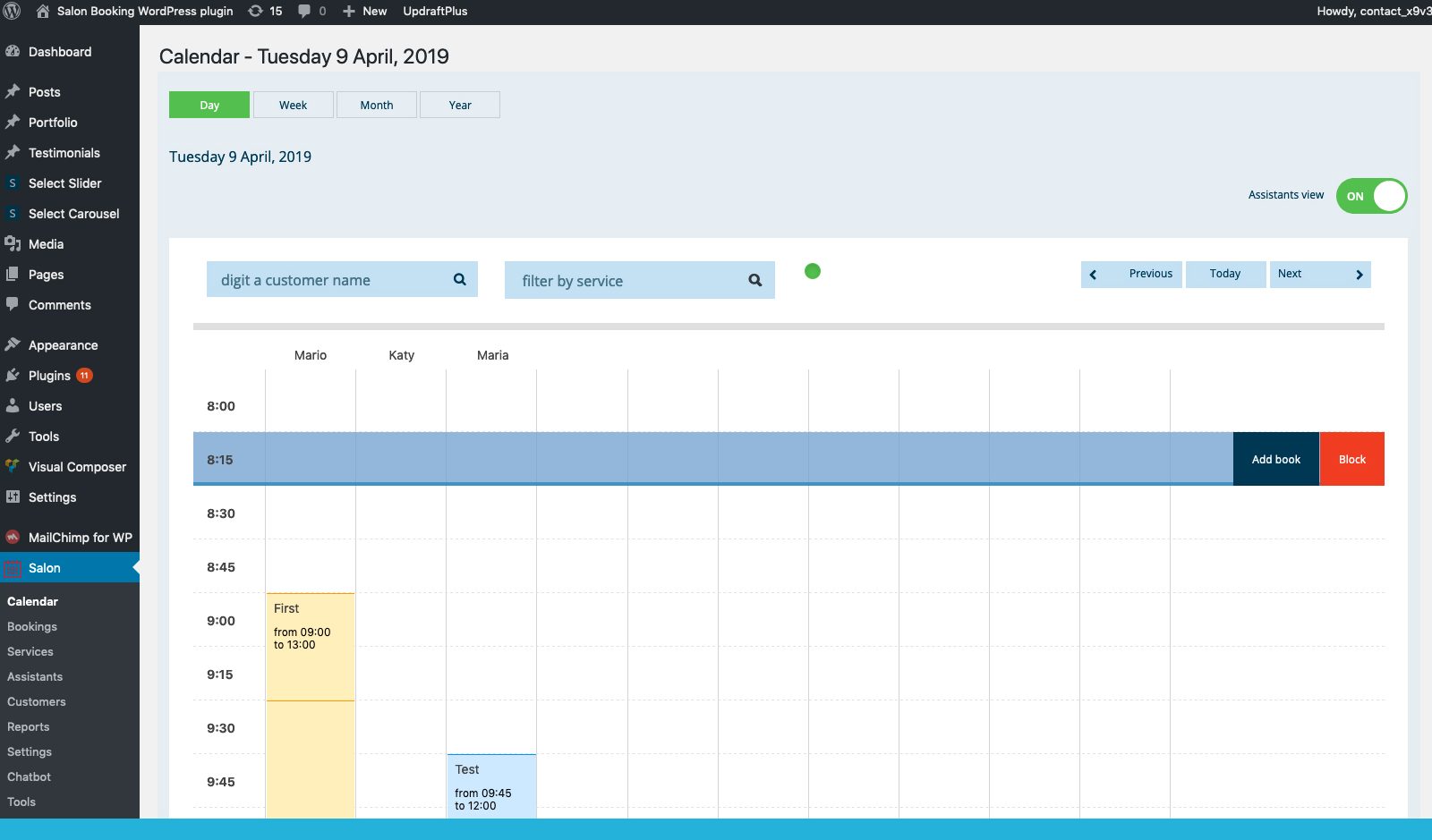Viewport: 1432px width, 840px height.
Task: Click the Media icon in sidebar
Action: click(x=13, y=244)
